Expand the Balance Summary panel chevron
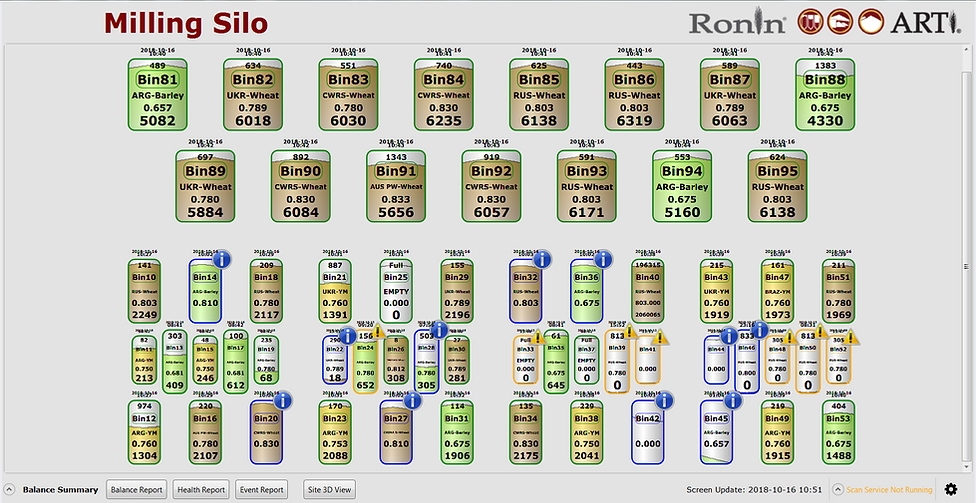This screenshot has width=976, height=503. 9,489
